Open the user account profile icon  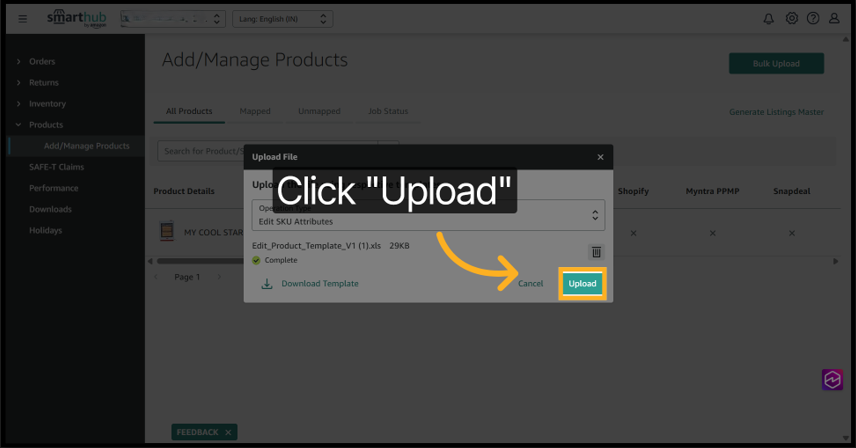(834, 18)
